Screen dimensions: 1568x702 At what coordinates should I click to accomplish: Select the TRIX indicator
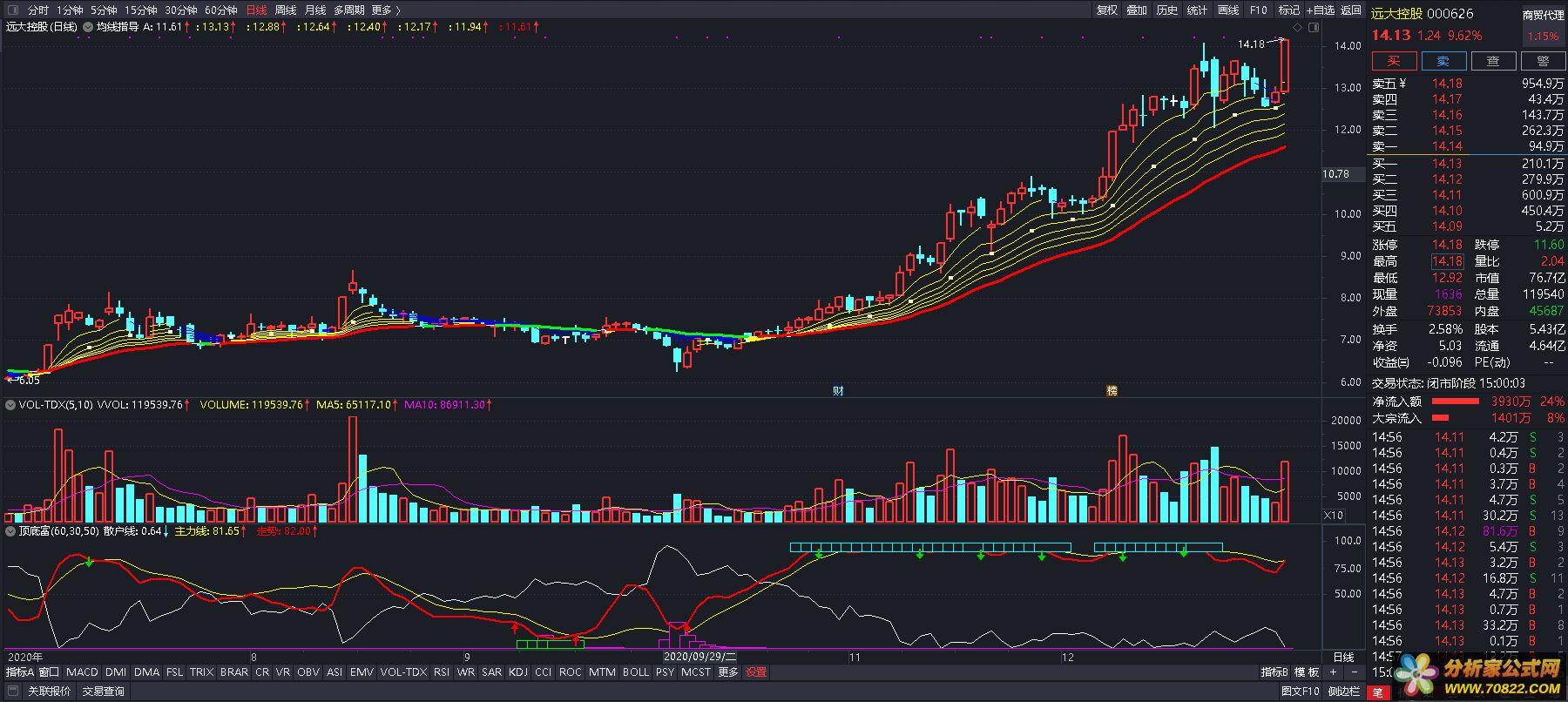point(201,672)
